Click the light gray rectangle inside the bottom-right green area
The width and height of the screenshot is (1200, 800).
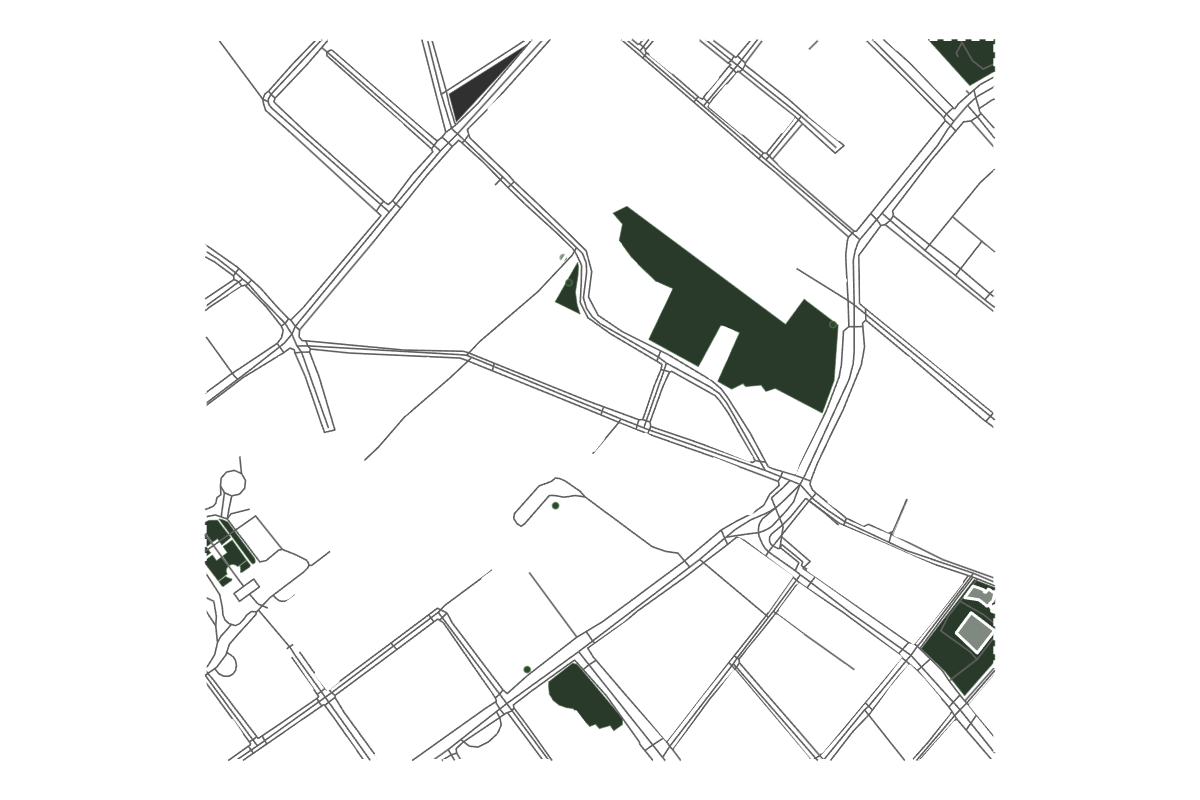click(x=973, y=632)
